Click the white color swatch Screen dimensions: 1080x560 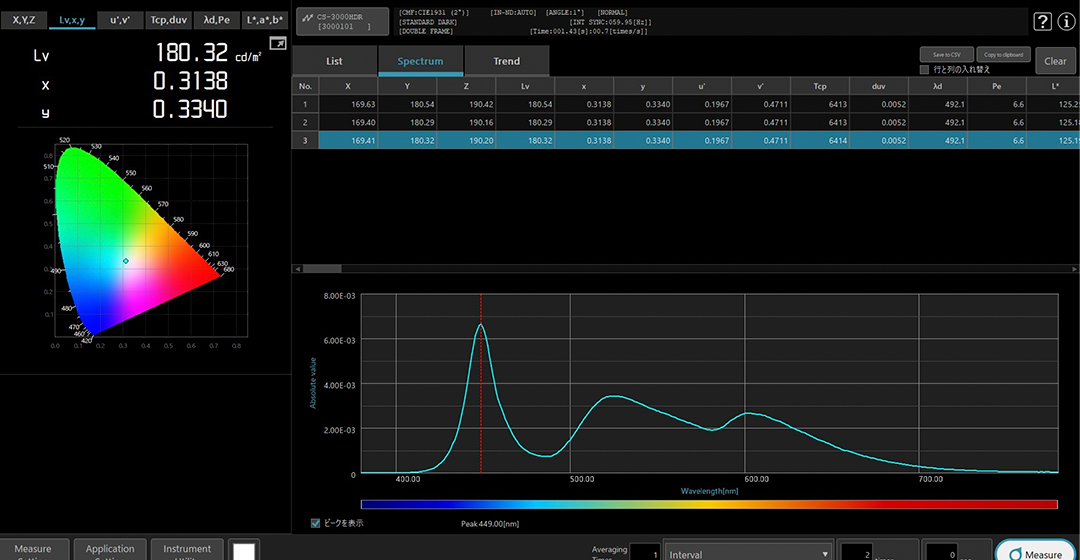(244, 551)
